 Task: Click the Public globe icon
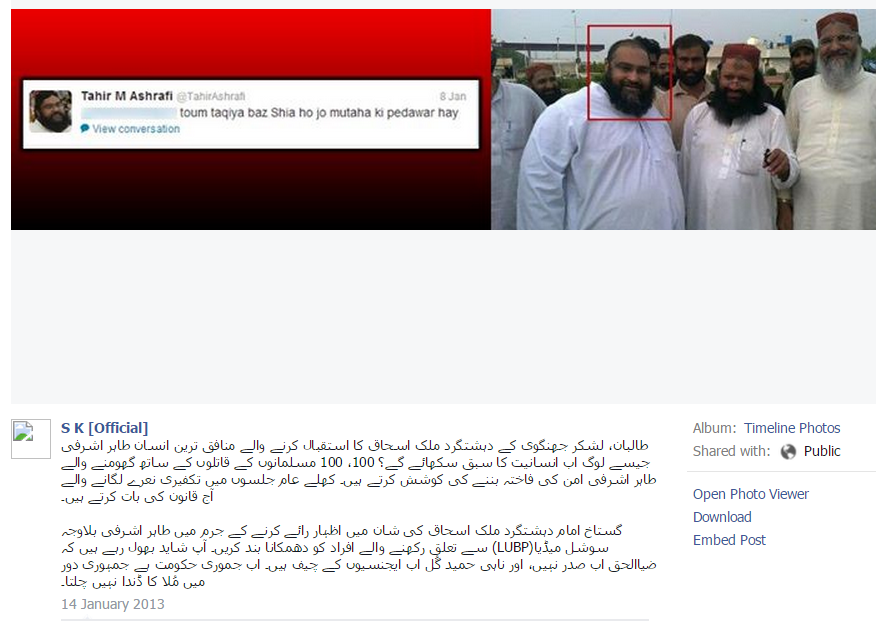point(788,451)
